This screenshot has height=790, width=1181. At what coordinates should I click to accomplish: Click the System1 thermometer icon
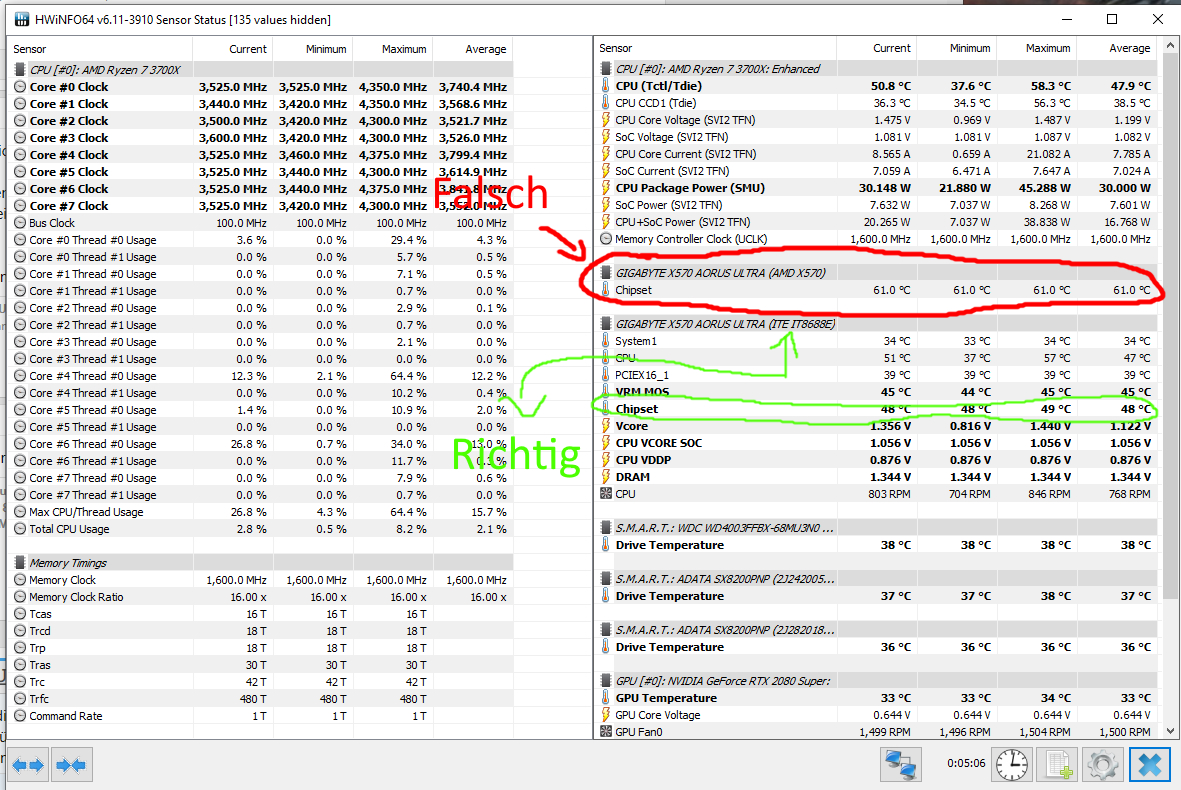point(606,340)
